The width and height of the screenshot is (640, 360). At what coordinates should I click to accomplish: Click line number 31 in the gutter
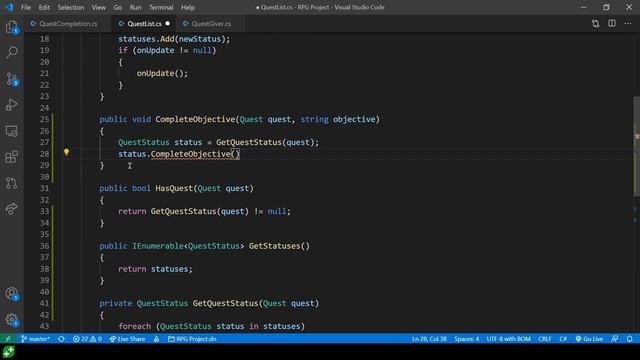click(x=44, y=188)
